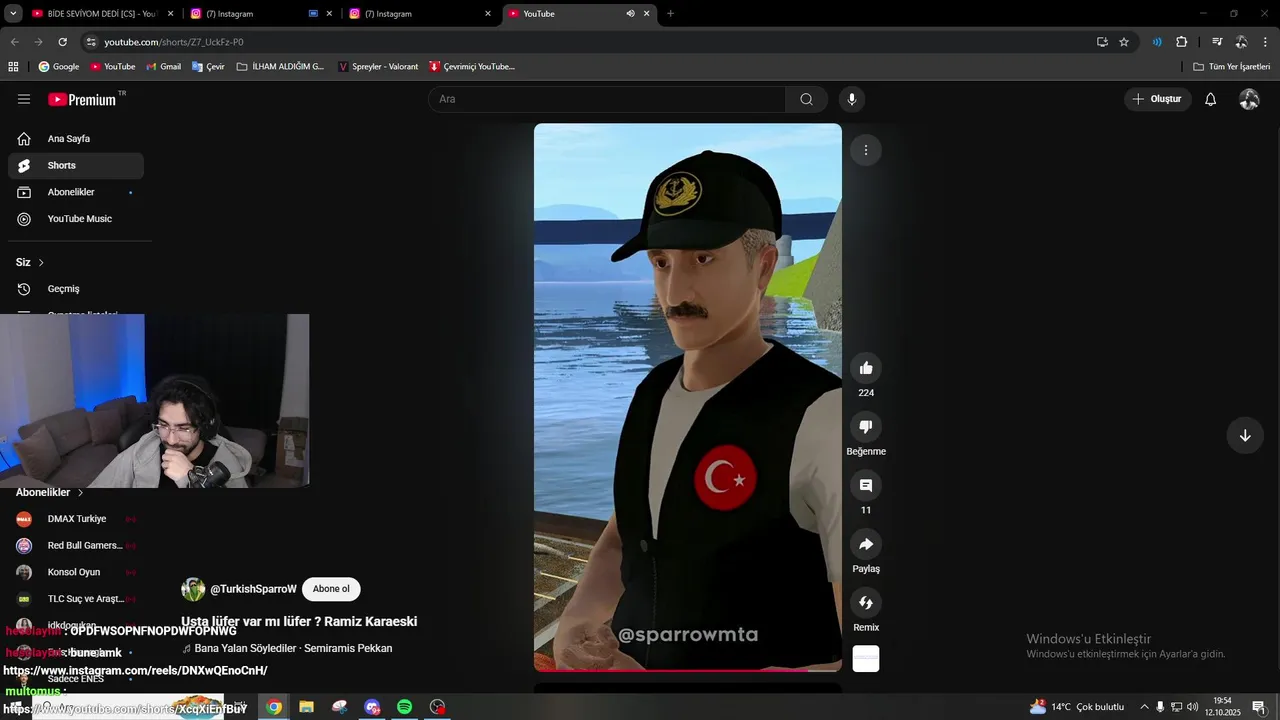Open YouTube Music from the sidebar
This screenshot has width=1280, height=720.
click(76, 219)
